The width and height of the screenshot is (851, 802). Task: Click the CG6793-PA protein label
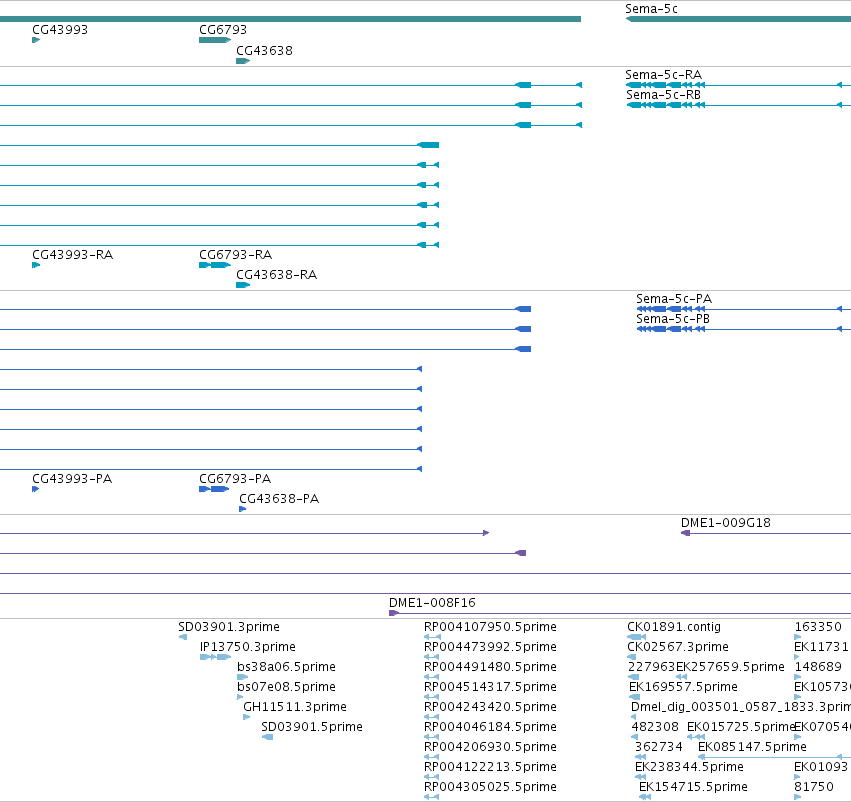click(235, 479)
